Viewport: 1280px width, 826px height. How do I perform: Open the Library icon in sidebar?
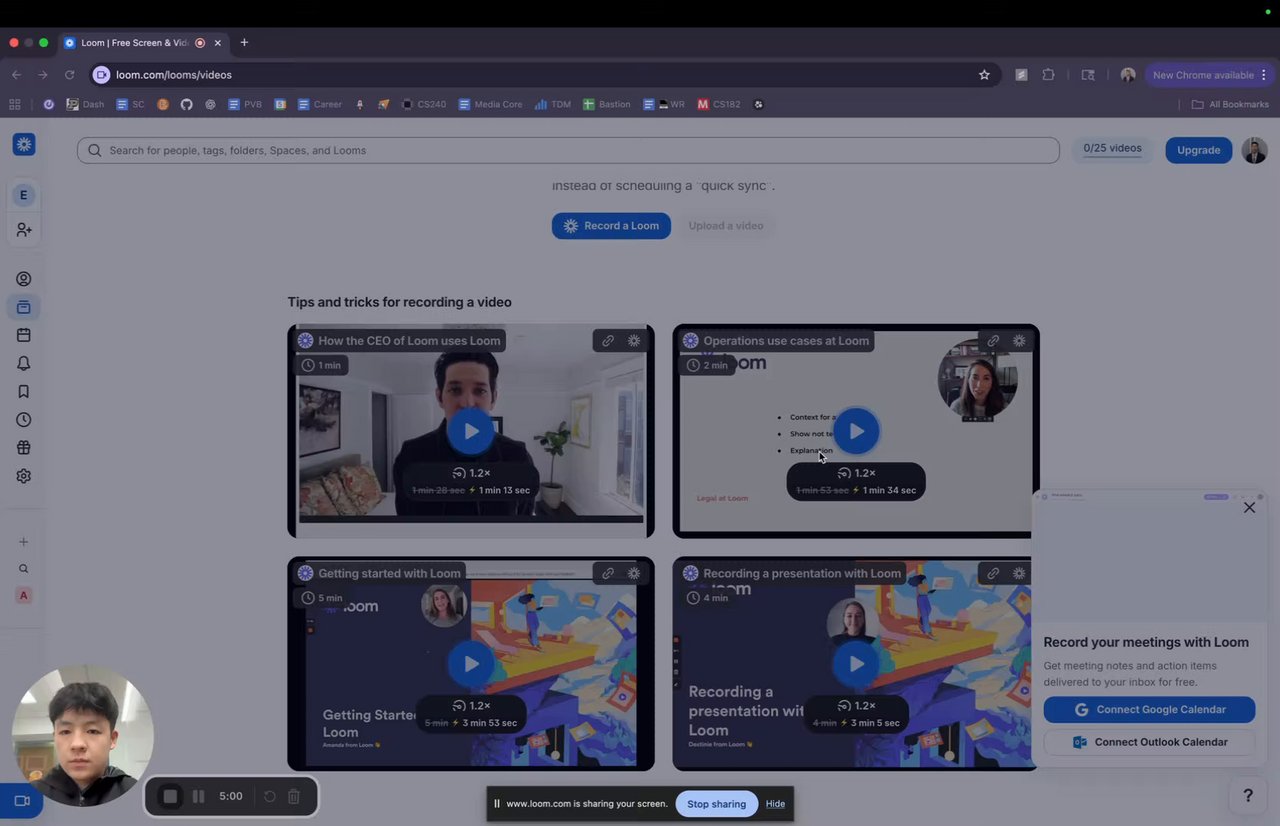click(x=24, y=307)
